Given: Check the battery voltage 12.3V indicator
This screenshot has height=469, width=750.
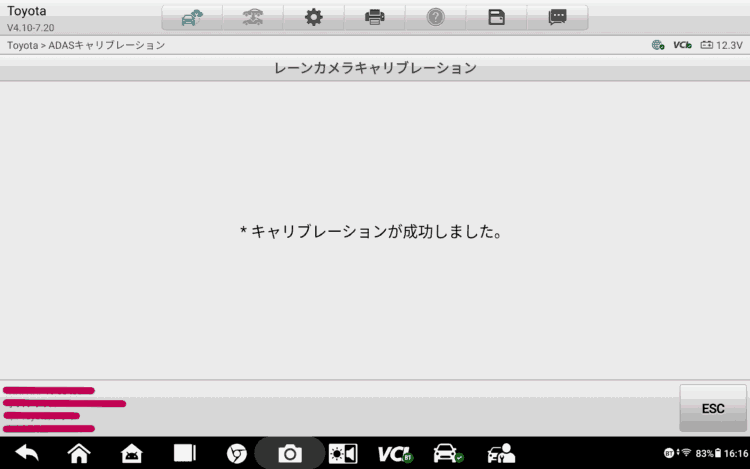Looking at the screenshot, I should 721,46.
